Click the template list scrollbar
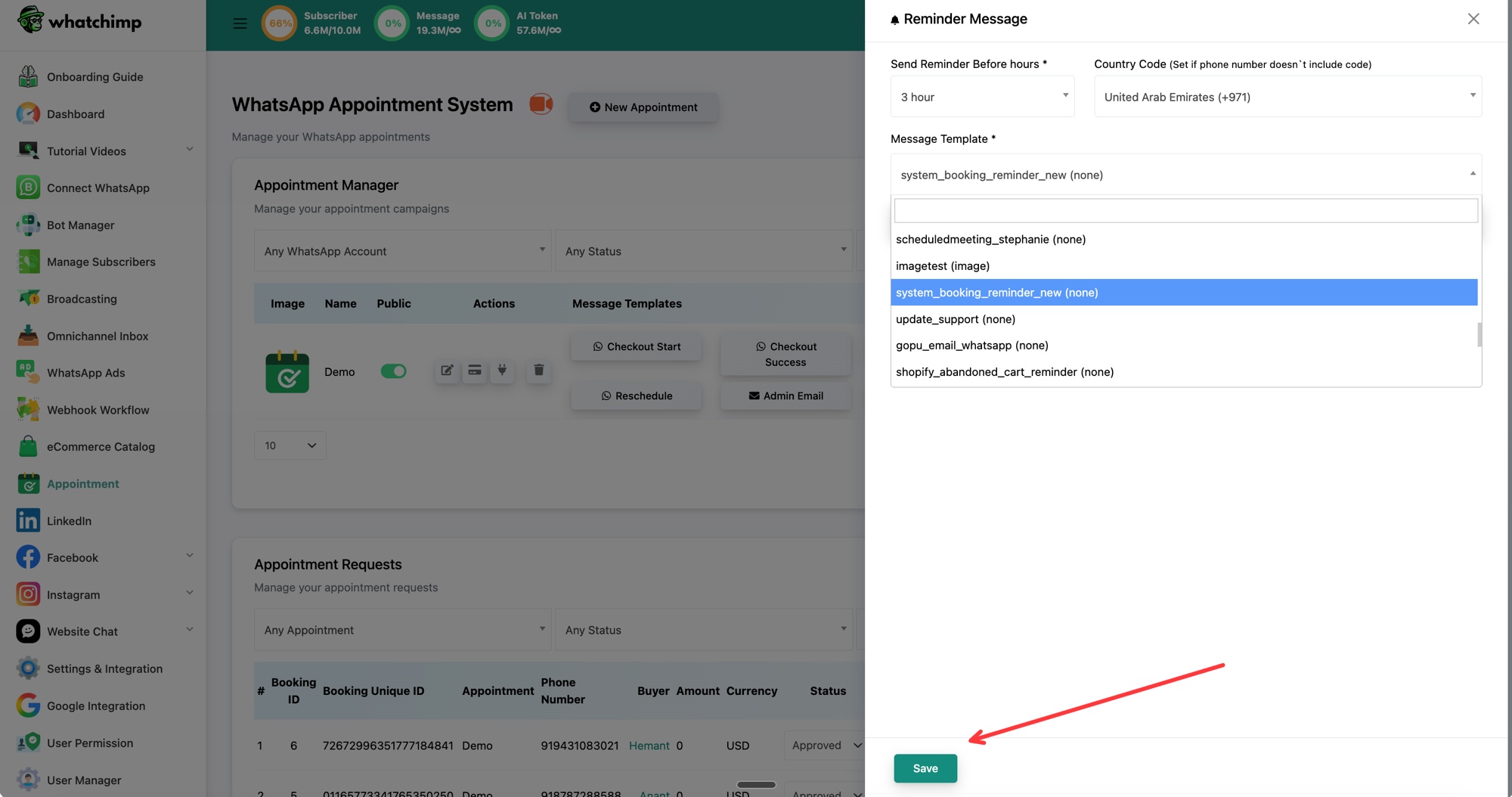The image size is (1512, 797). 1479,334
